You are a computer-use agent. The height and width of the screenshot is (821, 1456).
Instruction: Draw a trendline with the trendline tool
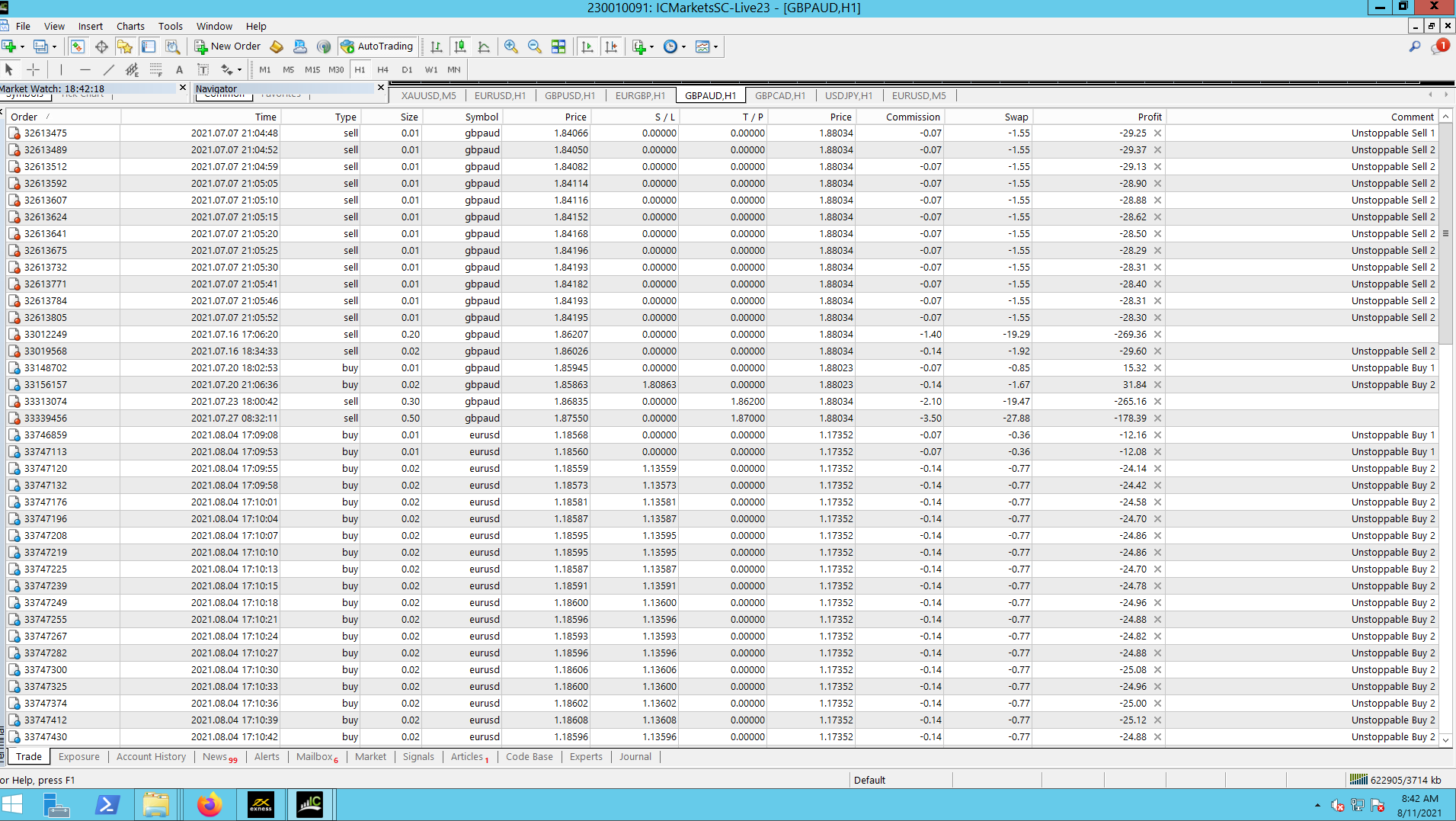(108, 69)
